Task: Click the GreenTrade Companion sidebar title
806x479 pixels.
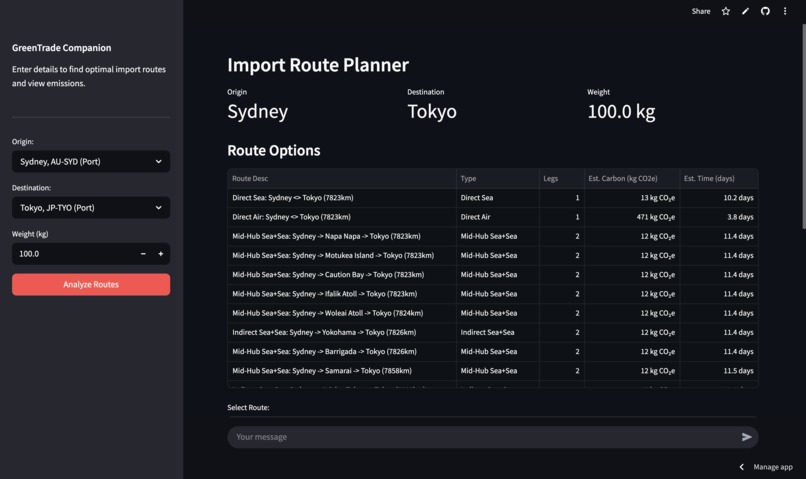Action: (x=62, y=48)
